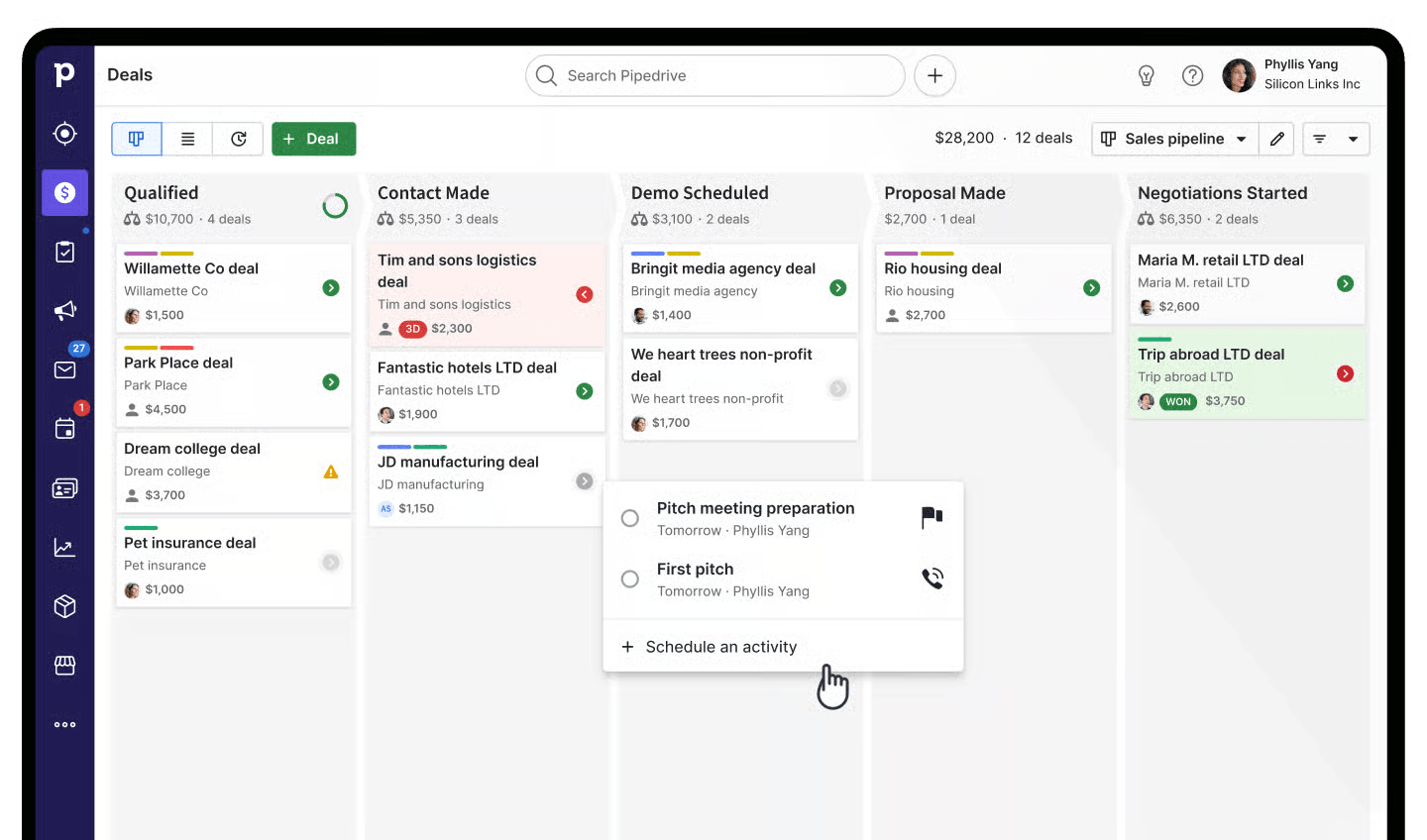Click Willamette Co deal activity status arrow
The image size is (1427, 840).
[331, 288]
